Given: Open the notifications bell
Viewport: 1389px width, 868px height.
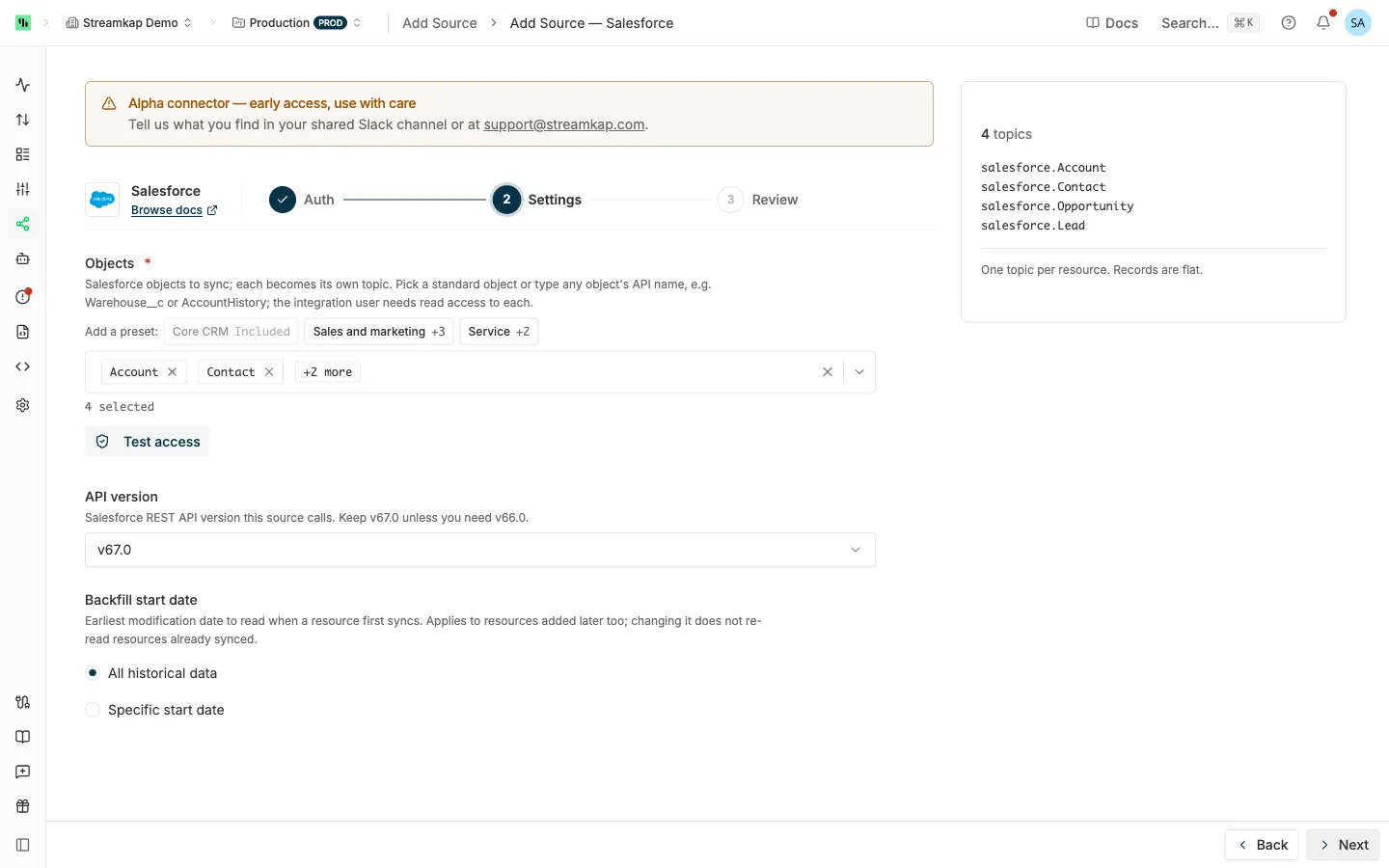Looking at the screenshot, I should (1323, 22).
